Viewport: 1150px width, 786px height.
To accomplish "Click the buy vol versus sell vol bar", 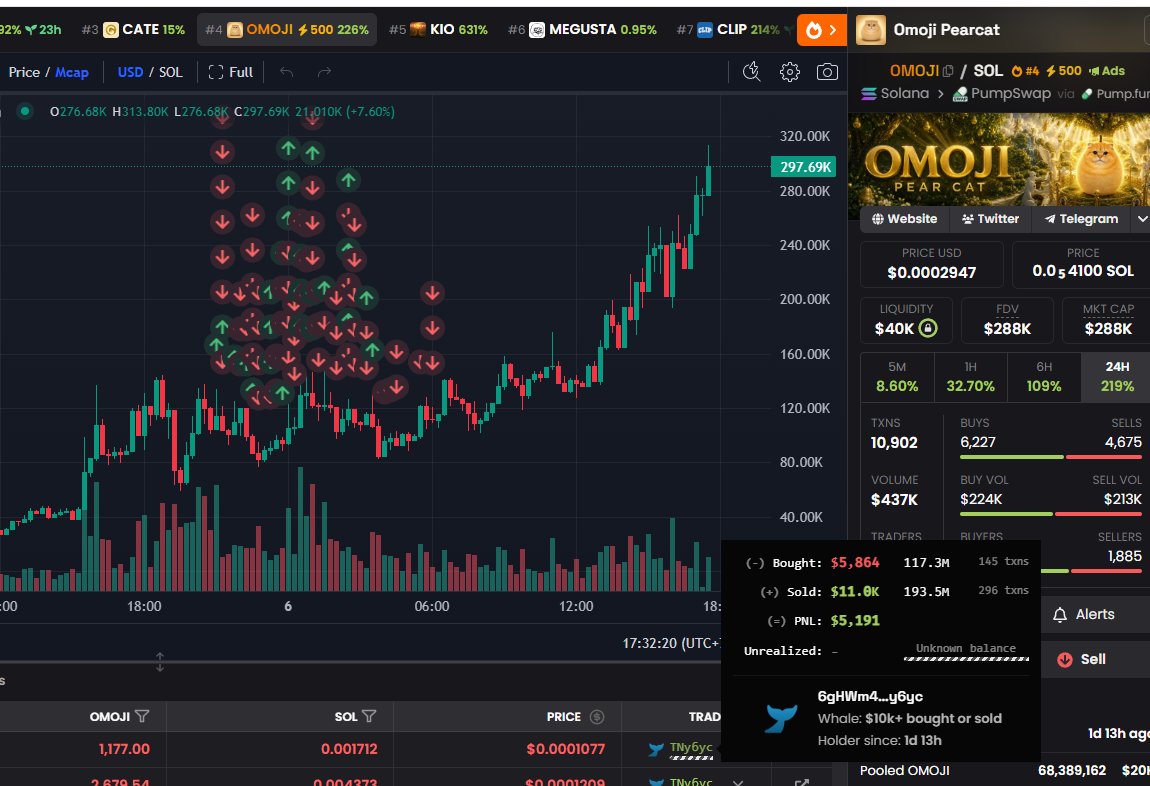I will [1050, 515].
